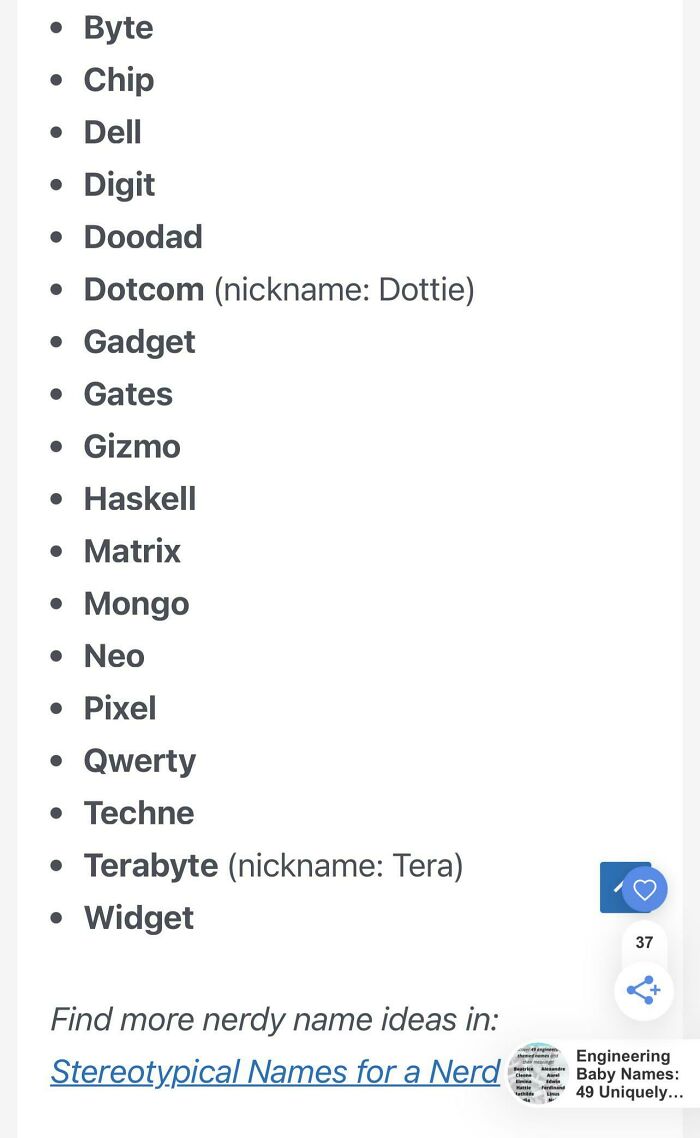Select the name Haskell

pyautogui.click(x=139, y=498)
